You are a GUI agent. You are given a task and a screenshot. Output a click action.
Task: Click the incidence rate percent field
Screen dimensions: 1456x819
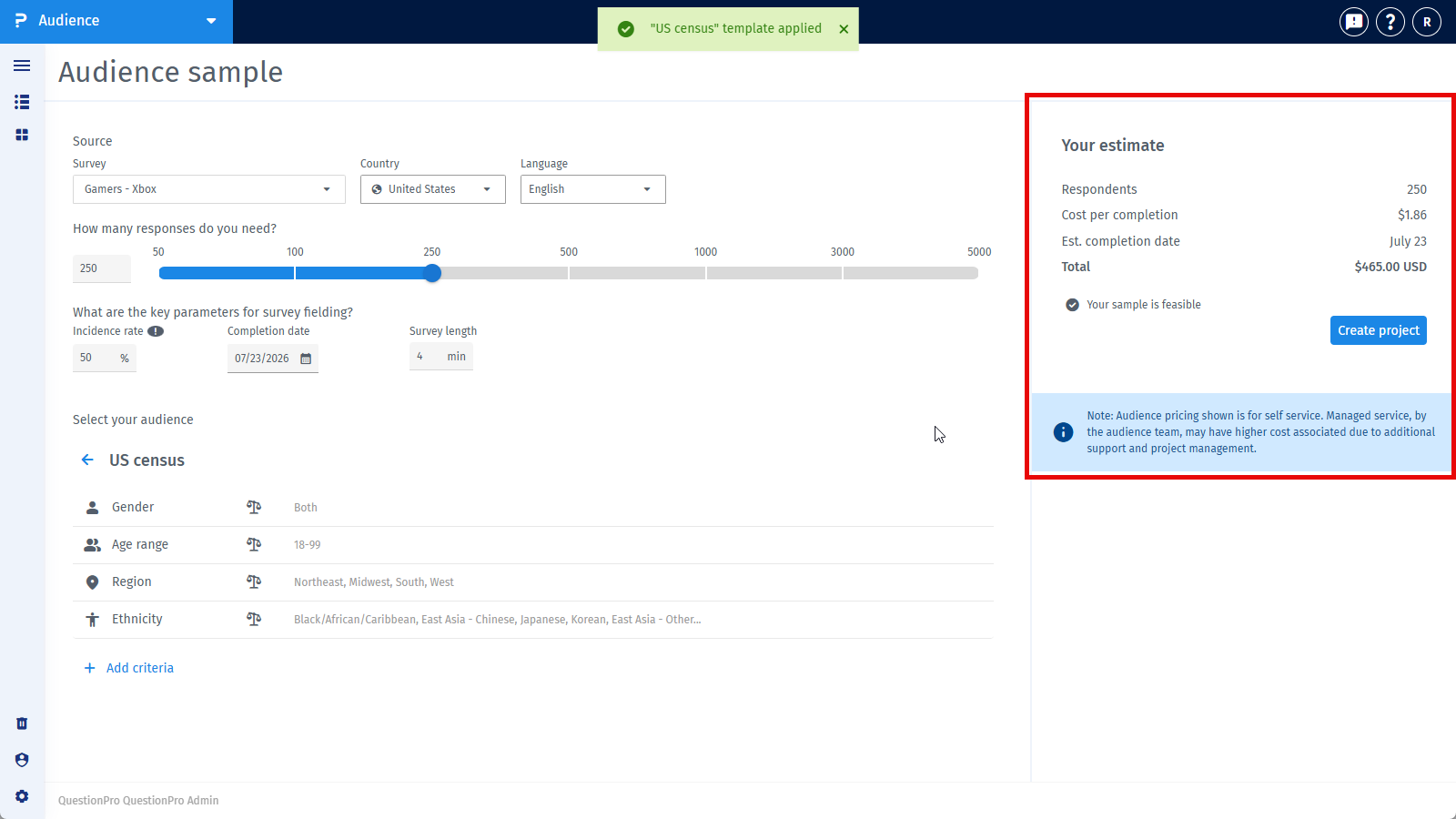click(105, 358)
